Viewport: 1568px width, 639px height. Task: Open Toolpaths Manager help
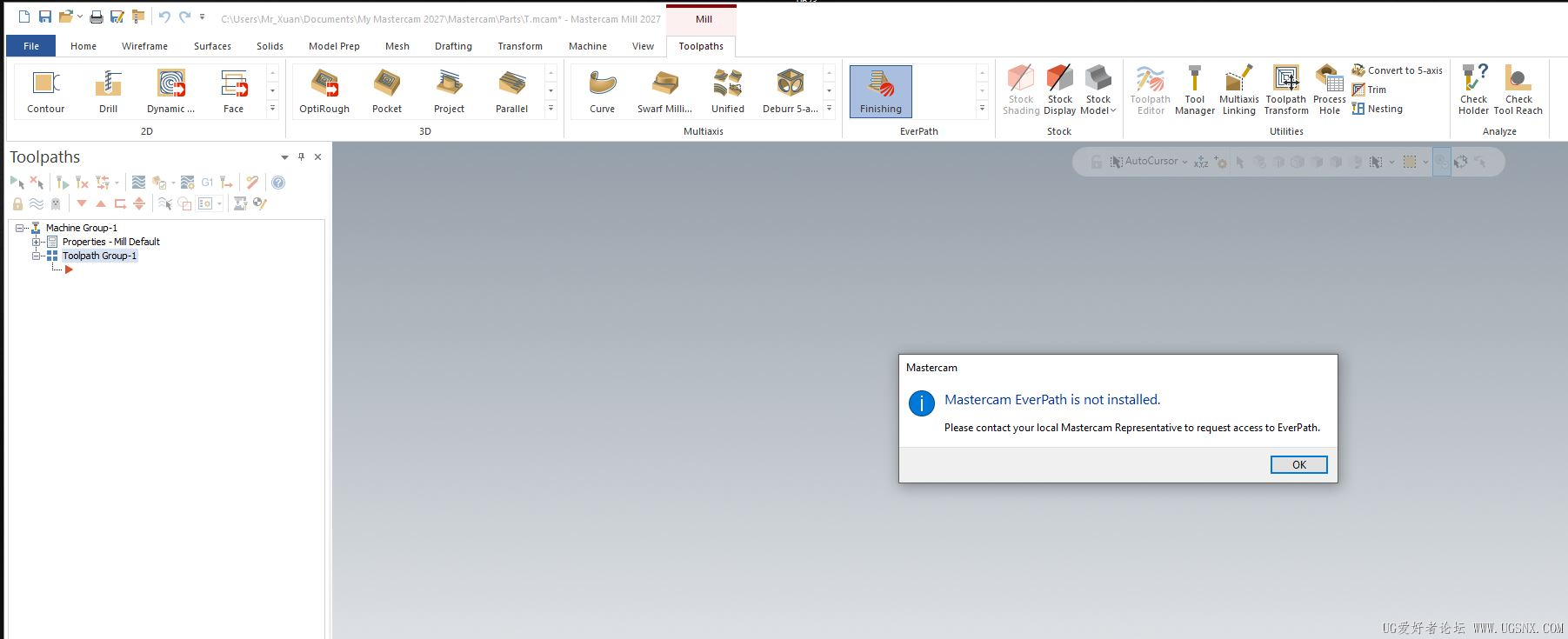pyautogui.click(x=278, y=183)
